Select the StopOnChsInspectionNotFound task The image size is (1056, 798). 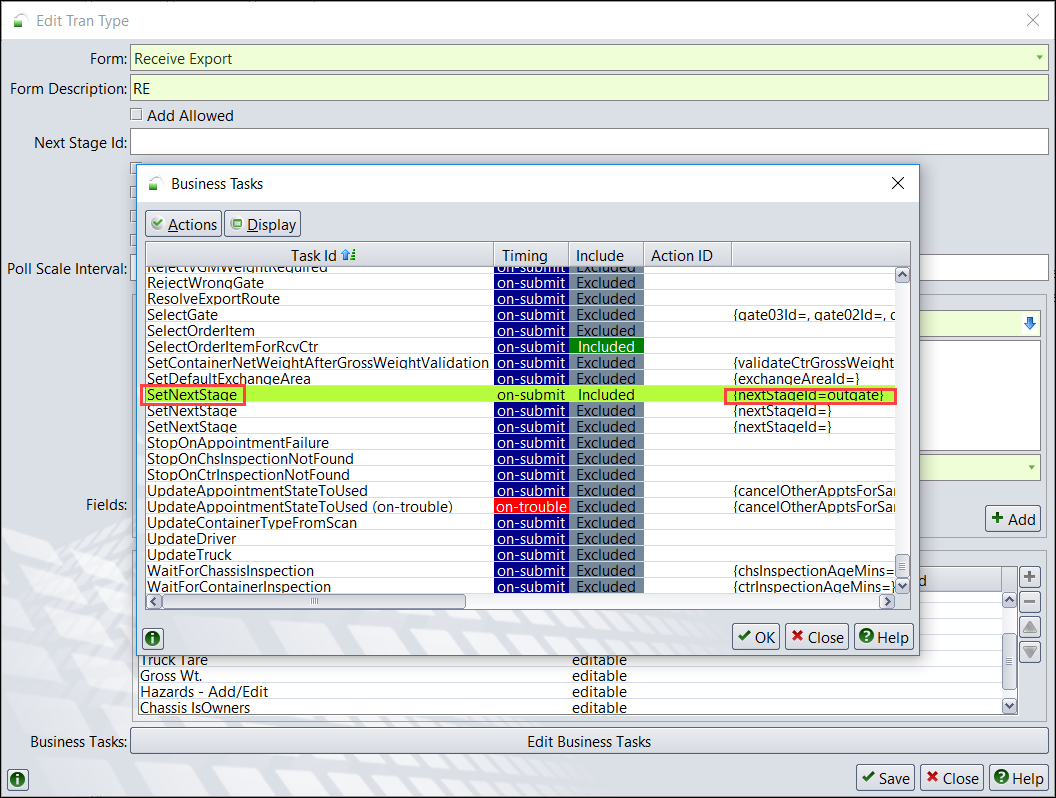click(x=521, y=459)
